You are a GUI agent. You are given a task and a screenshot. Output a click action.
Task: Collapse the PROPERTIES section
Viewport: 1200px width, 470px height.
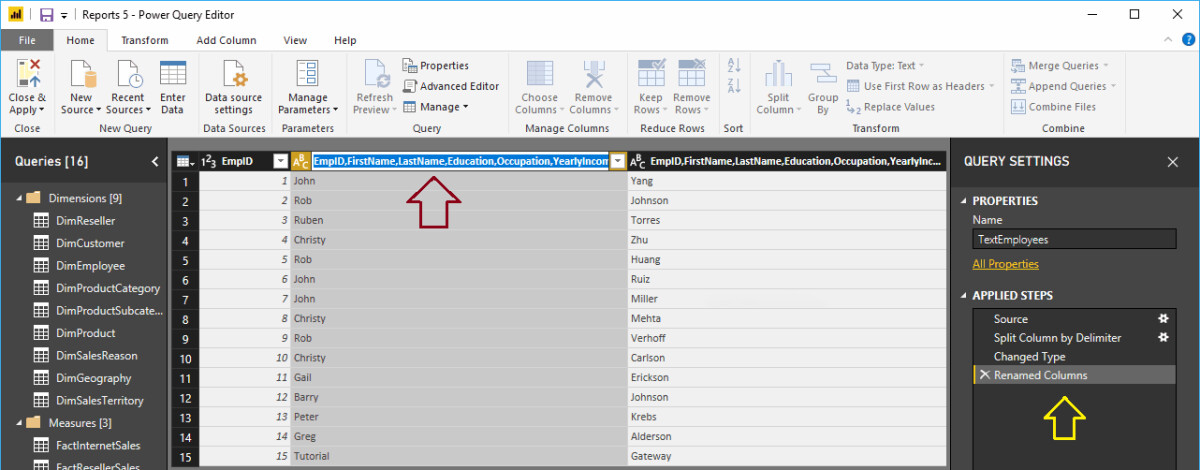[963, 201]
